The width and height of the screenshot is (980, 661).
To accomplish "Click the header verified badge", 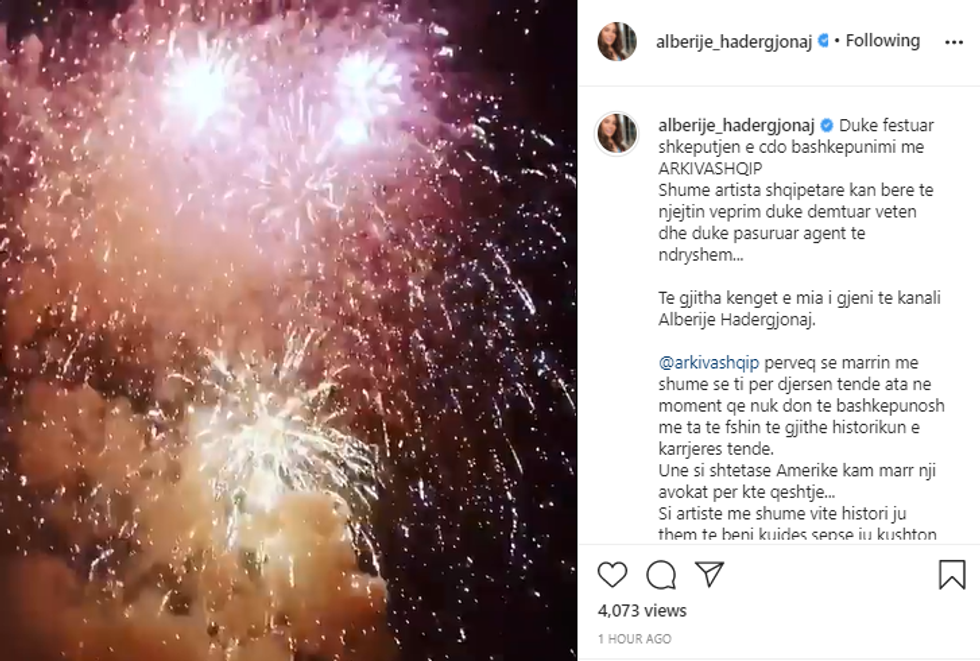I will point(824,41).
